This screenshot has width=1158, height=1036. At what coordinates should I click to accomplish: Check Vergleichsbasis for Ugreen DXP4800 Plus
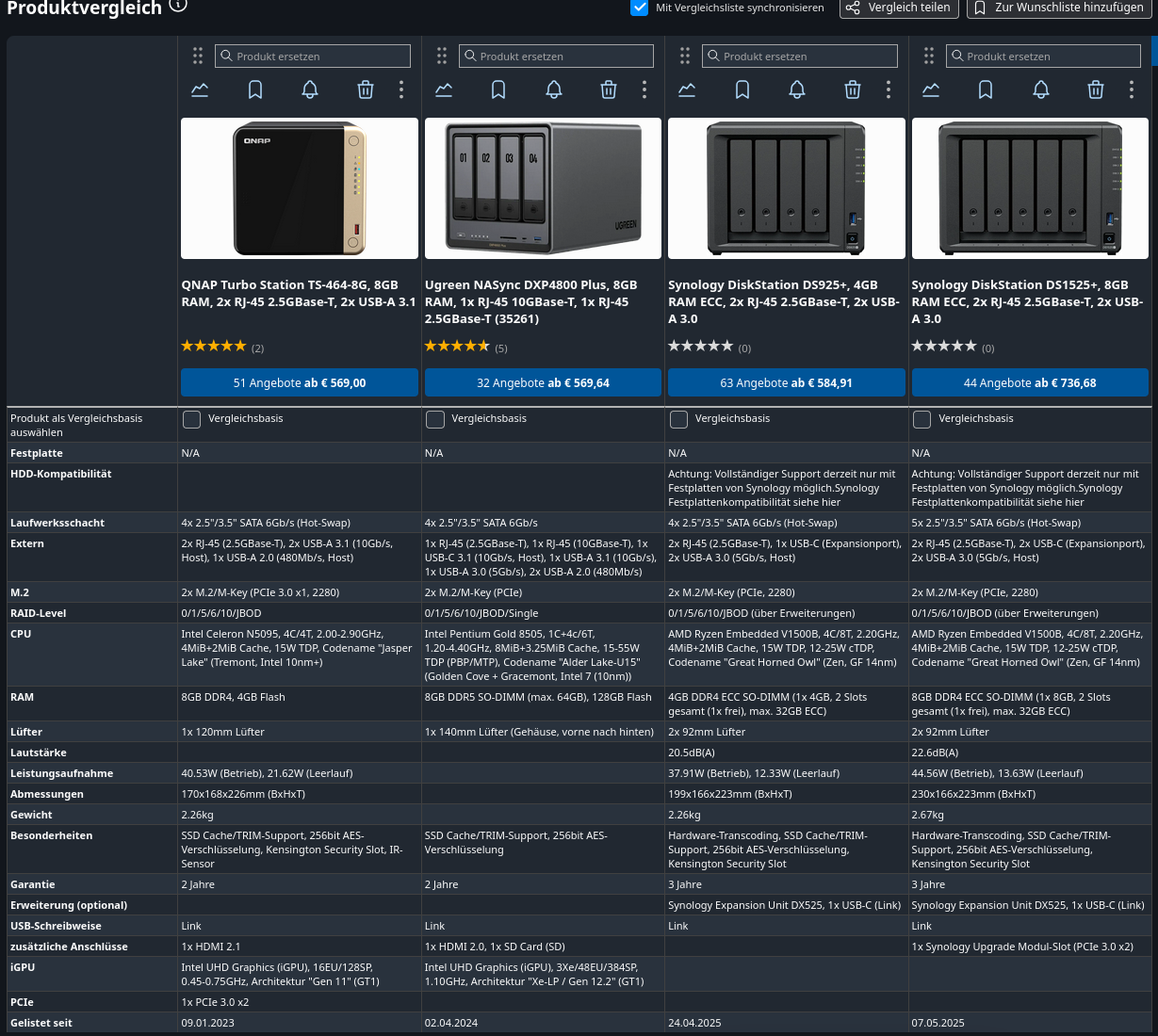(435, 419)
